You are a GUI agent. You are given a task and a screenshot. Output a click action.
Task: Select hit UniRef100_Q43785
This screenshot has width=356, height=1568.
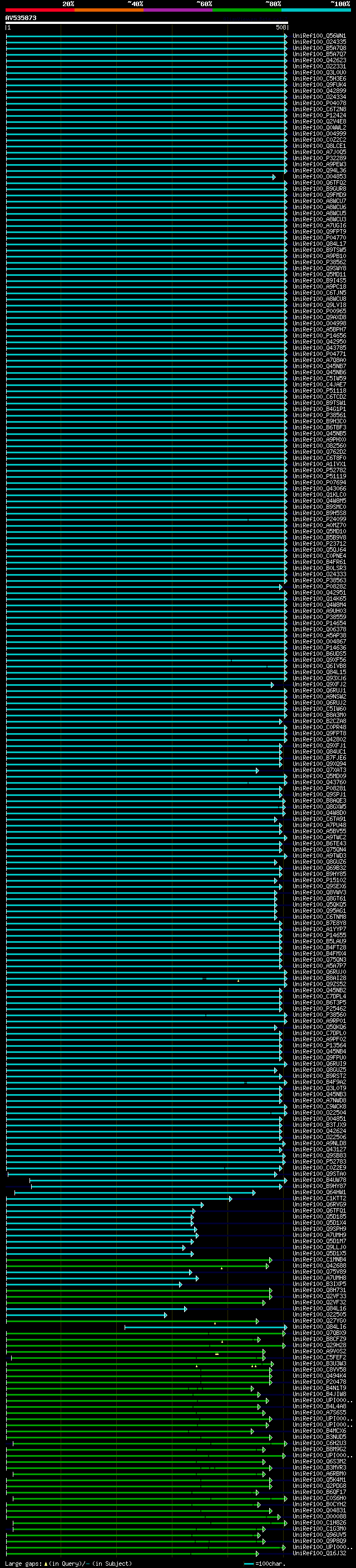click(x=319, y=348)
